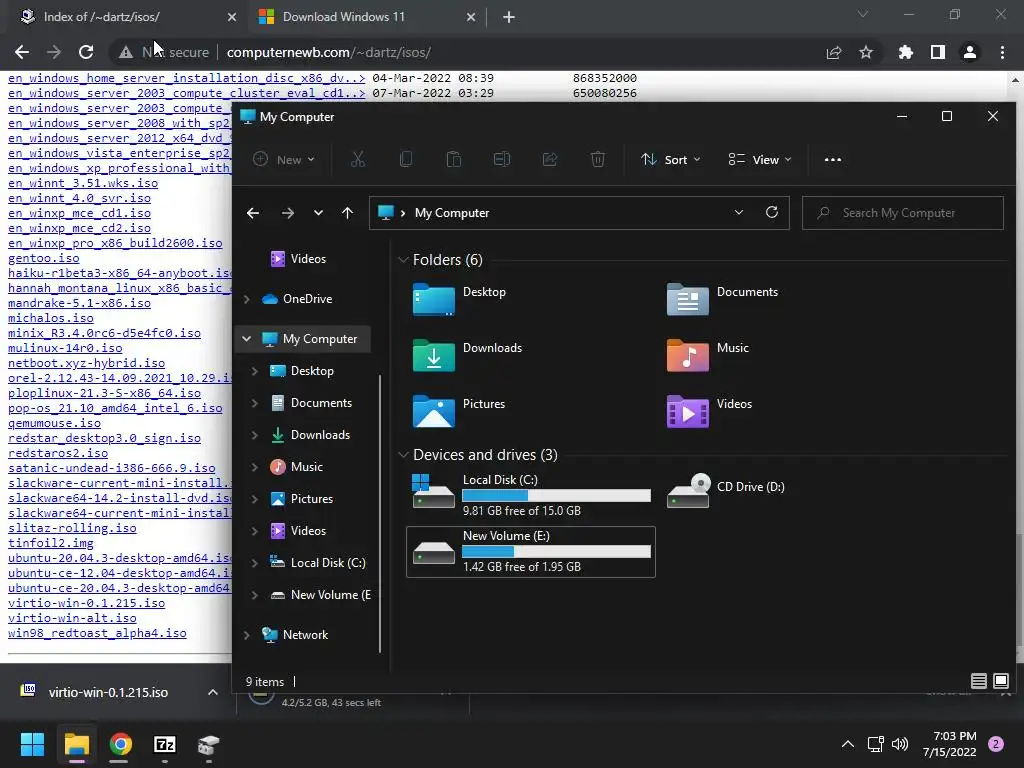1024x768 pixels.
Task: Expand the virtio-win download options chevron
Action: click(212, 692)
